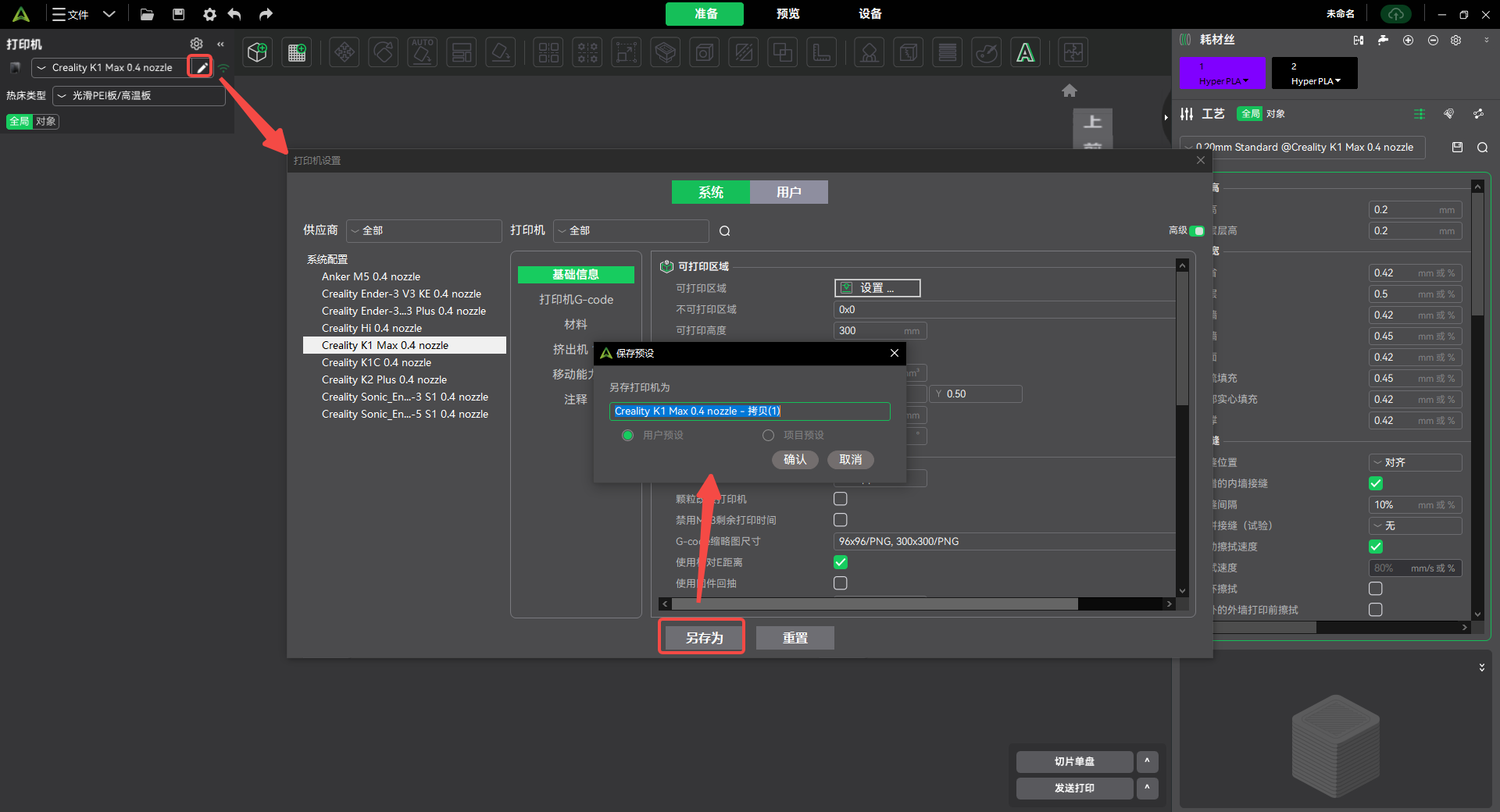Open the 对齐 seam position dropdown
The height and width of the screenshot is (812, 1500).
(x=1416, y=462)
